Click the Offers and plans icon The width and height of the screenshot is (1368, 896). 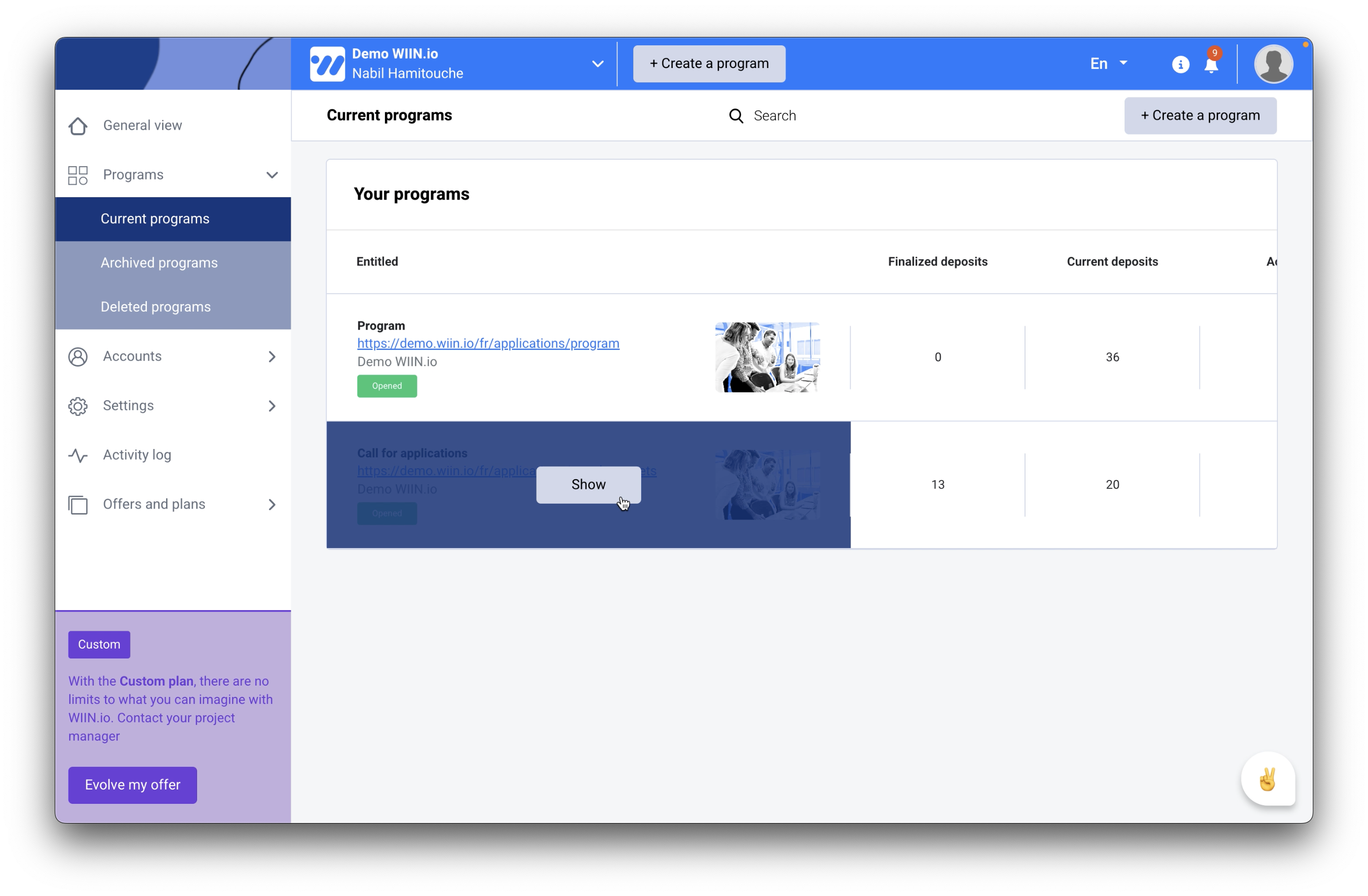(x=77, y=505)
